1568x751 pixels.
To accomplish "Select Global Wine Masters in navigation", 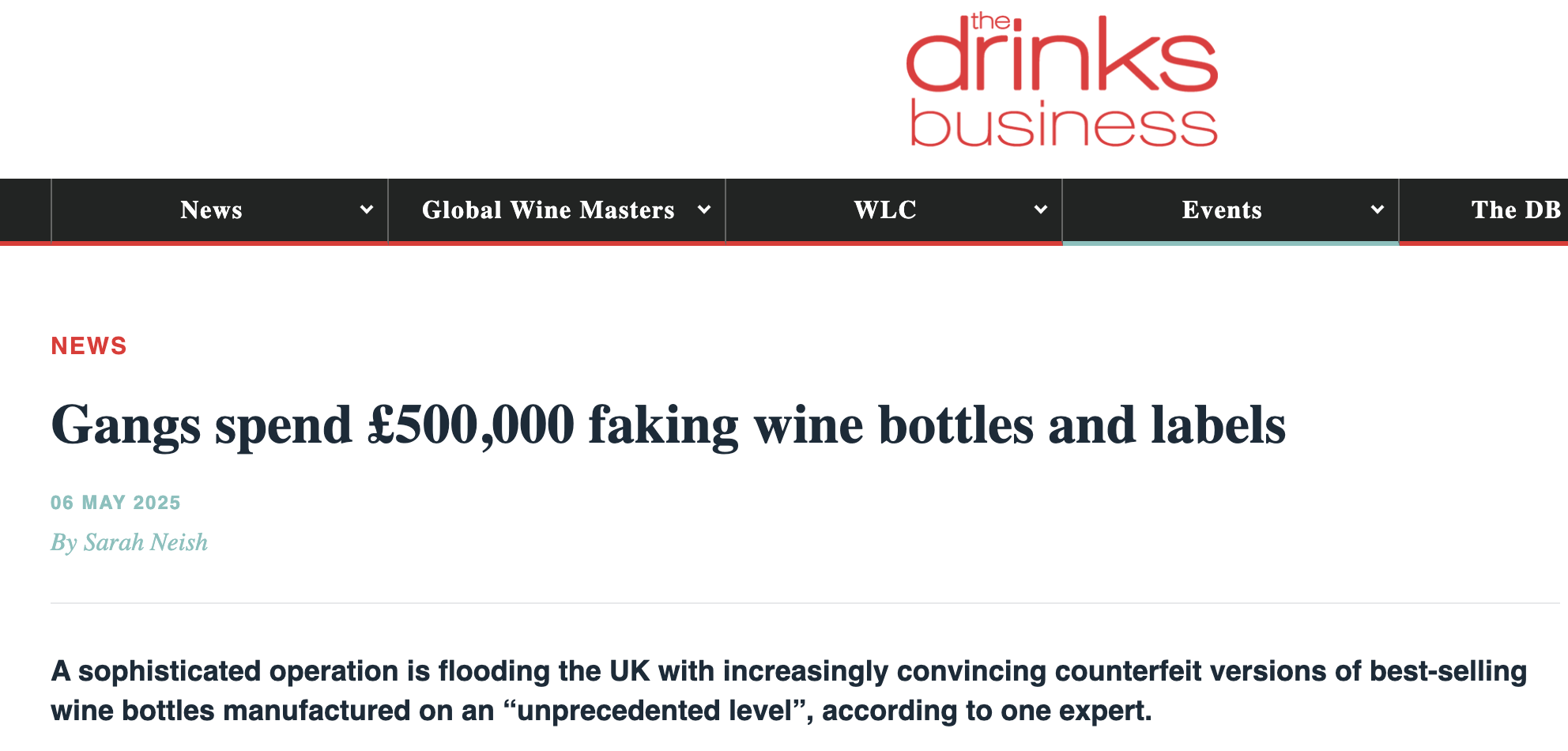I will click(548, 209).
